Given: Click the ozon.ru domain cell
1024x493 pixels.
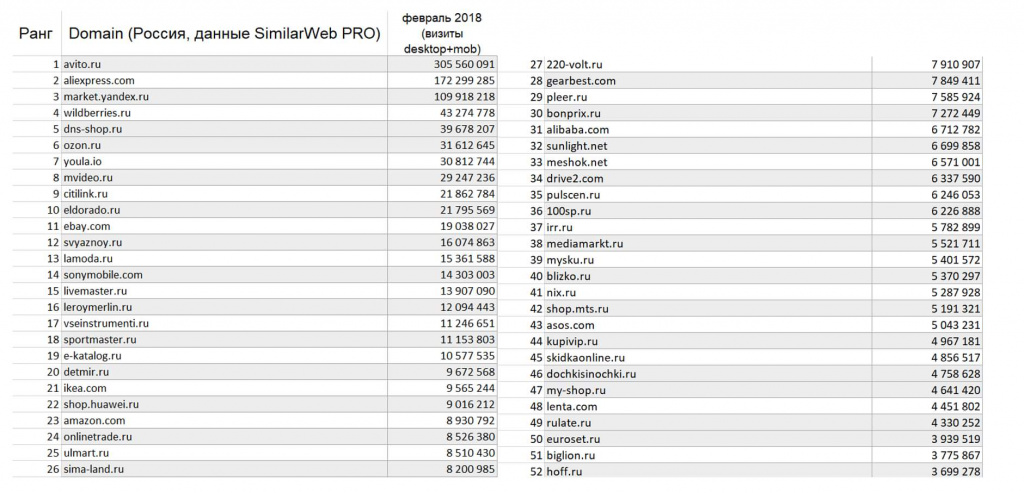Looking at the screenshot, I should pyautogui.click(x=81, y=145).
